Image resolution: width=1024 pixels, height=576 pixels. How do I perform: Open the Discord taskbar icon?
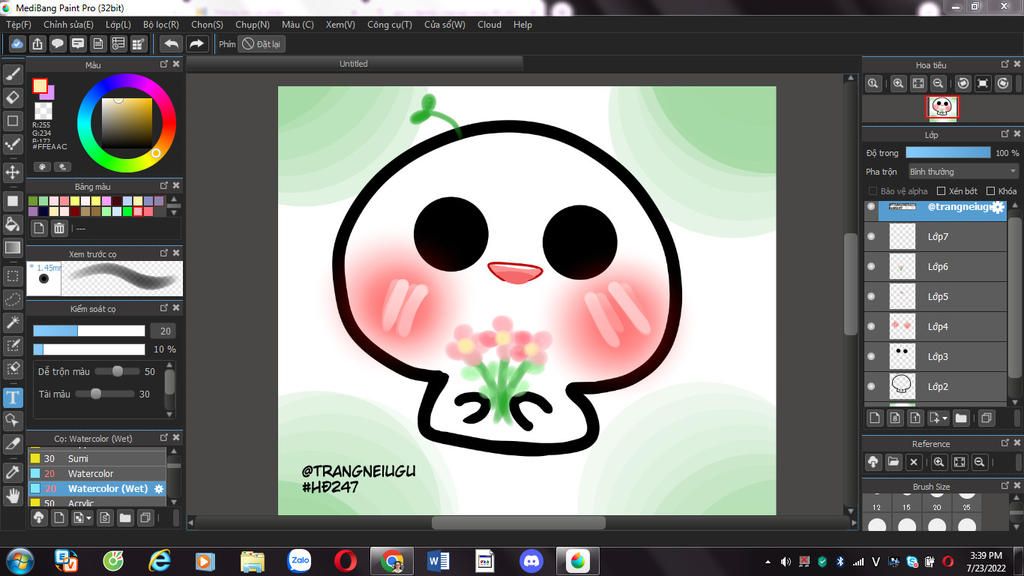531,561
